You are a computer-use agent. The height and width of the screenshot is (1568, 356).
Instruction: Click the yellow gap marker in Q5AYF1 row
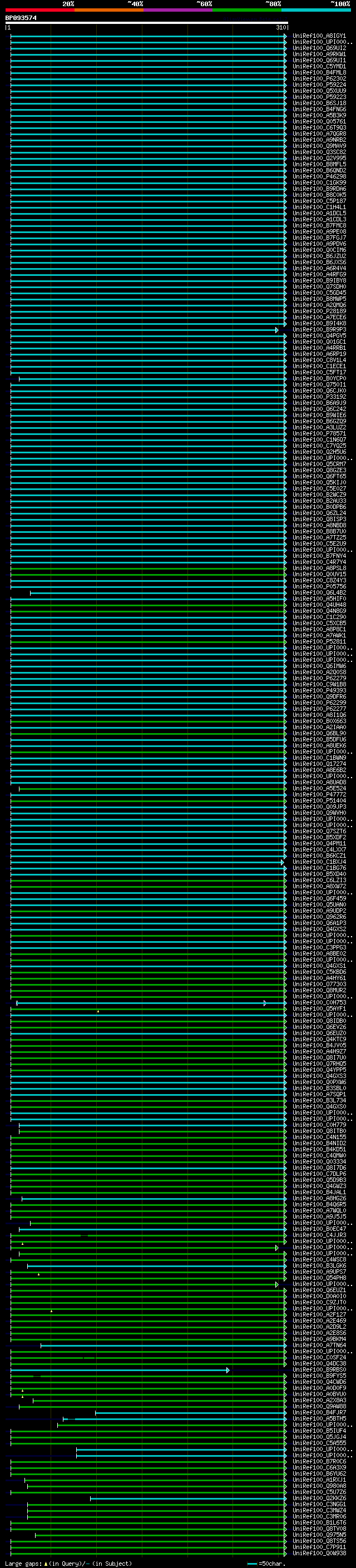[x=98, y=1012]
